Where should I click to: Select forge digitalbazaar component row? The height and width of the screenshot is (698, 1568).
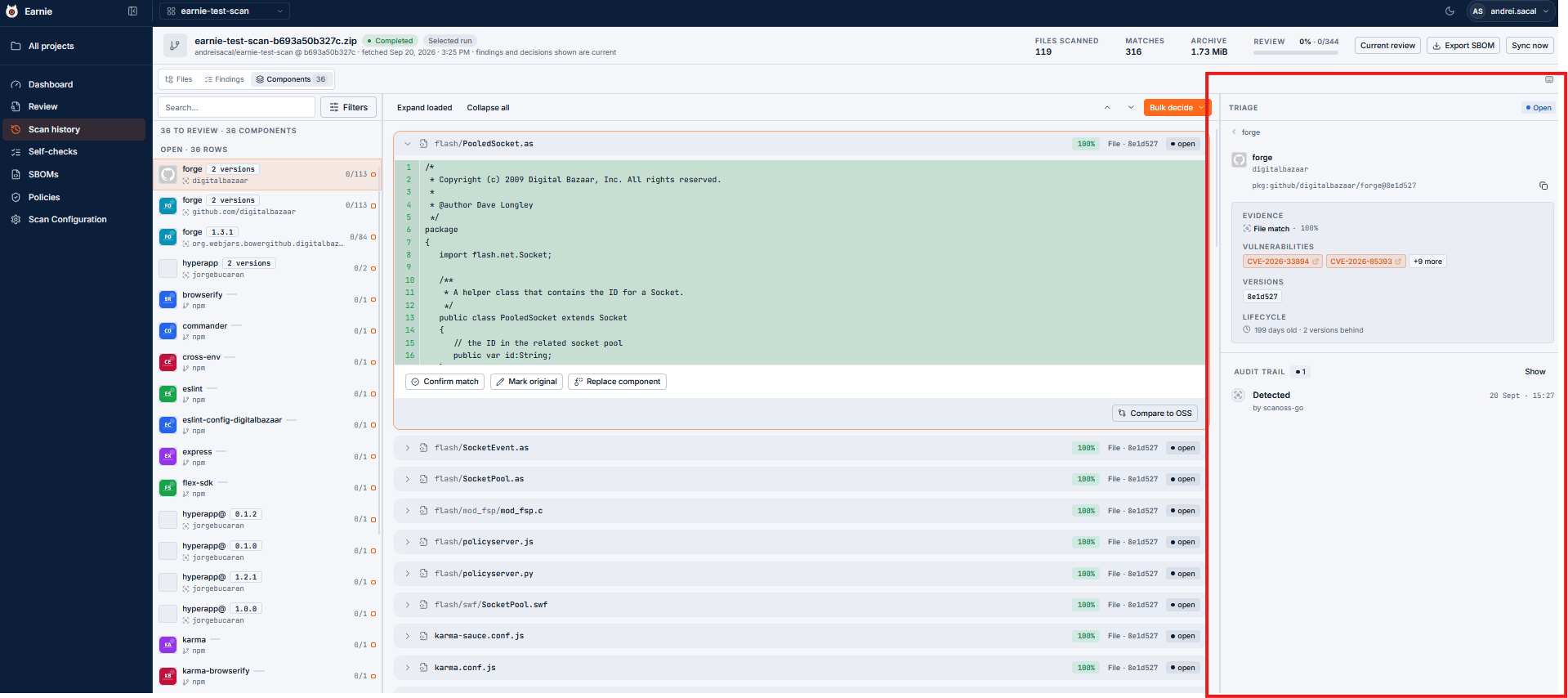pos(267,174)
